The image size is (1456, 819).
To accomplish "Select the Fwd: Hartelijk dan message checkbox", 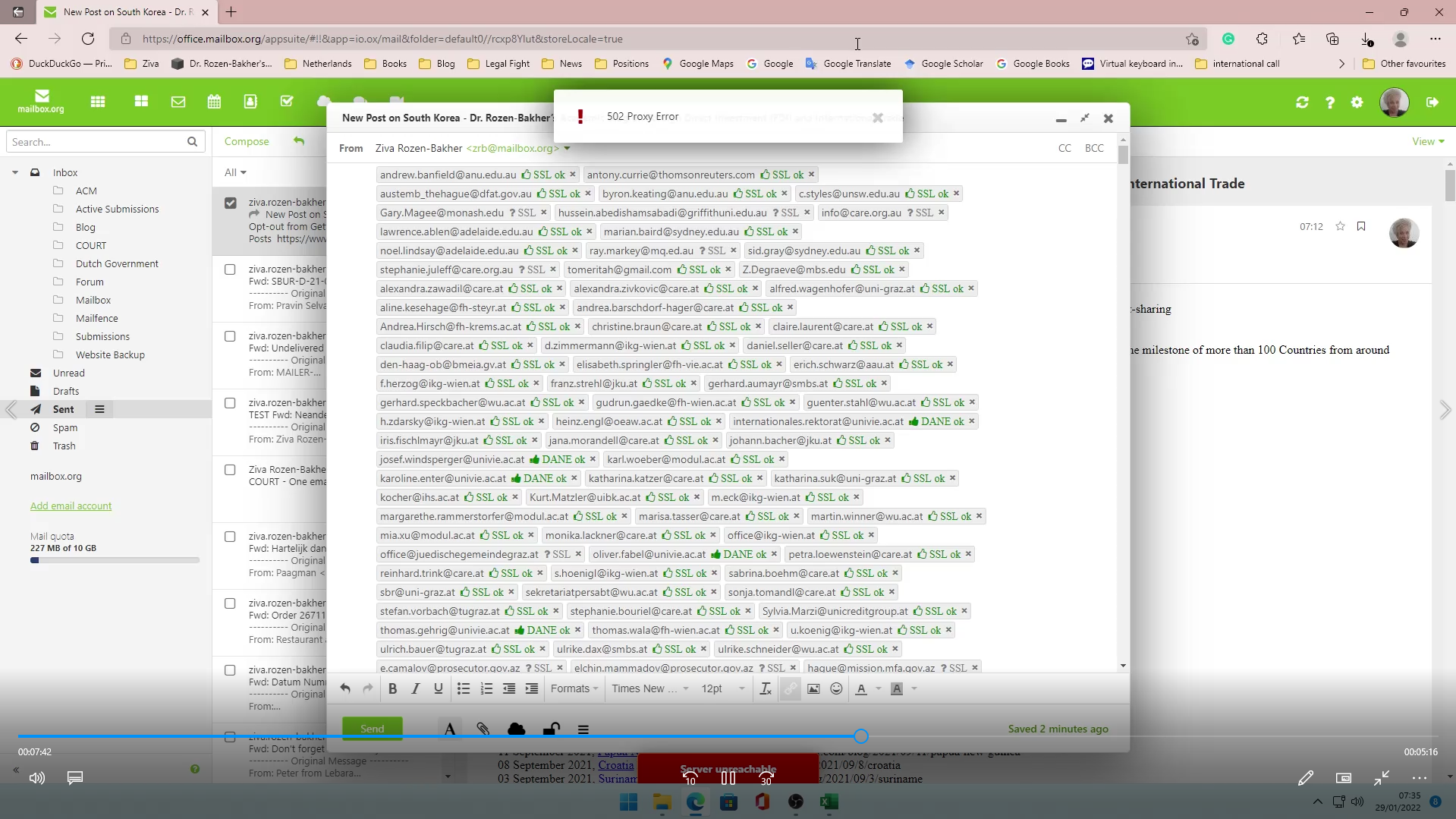I will [x=230, y=537].
